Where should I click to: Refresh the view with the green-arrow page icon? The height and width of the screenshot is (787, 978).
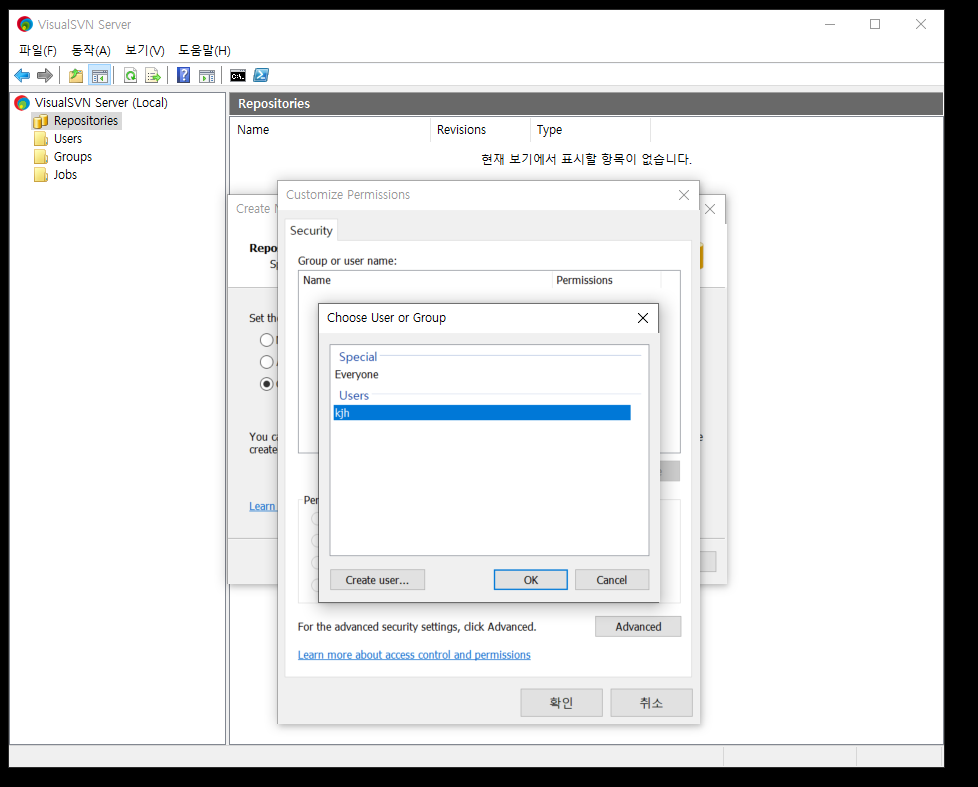coord(130,75)
